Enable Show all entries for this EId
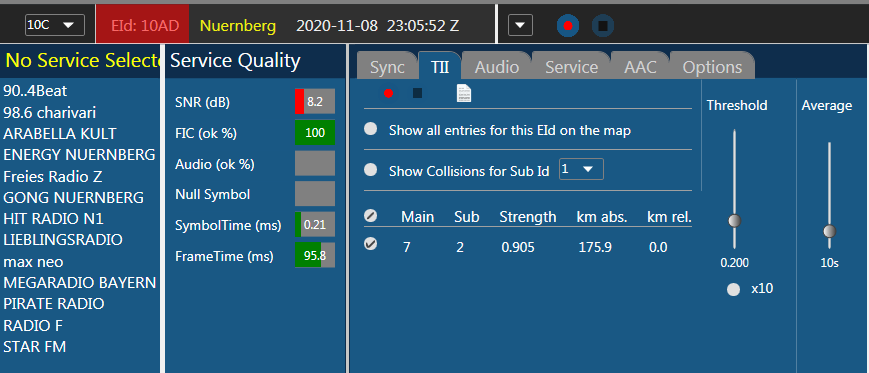Screen dimensions: 869x373 click(x=371, y=129)
